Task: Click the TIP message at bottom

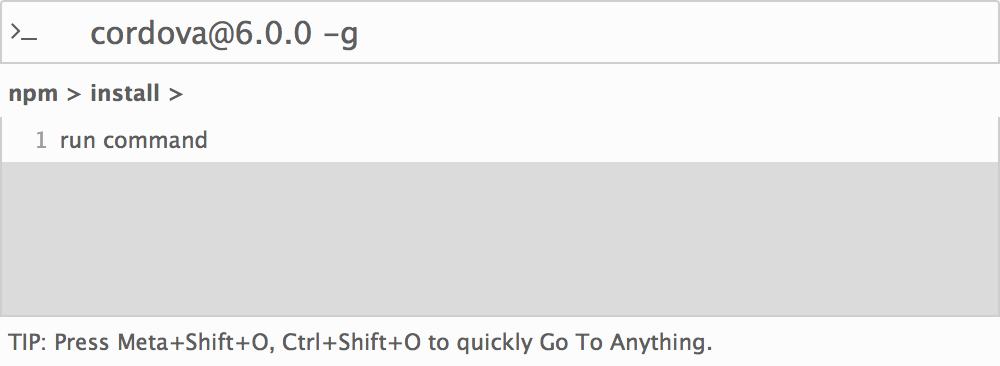Action: 360,343
